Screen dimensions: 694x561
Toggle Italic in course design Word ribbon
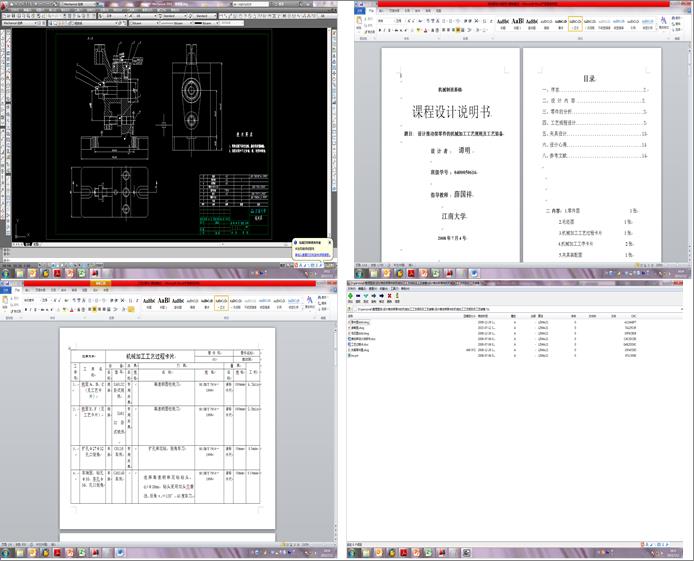pos(385,30)
